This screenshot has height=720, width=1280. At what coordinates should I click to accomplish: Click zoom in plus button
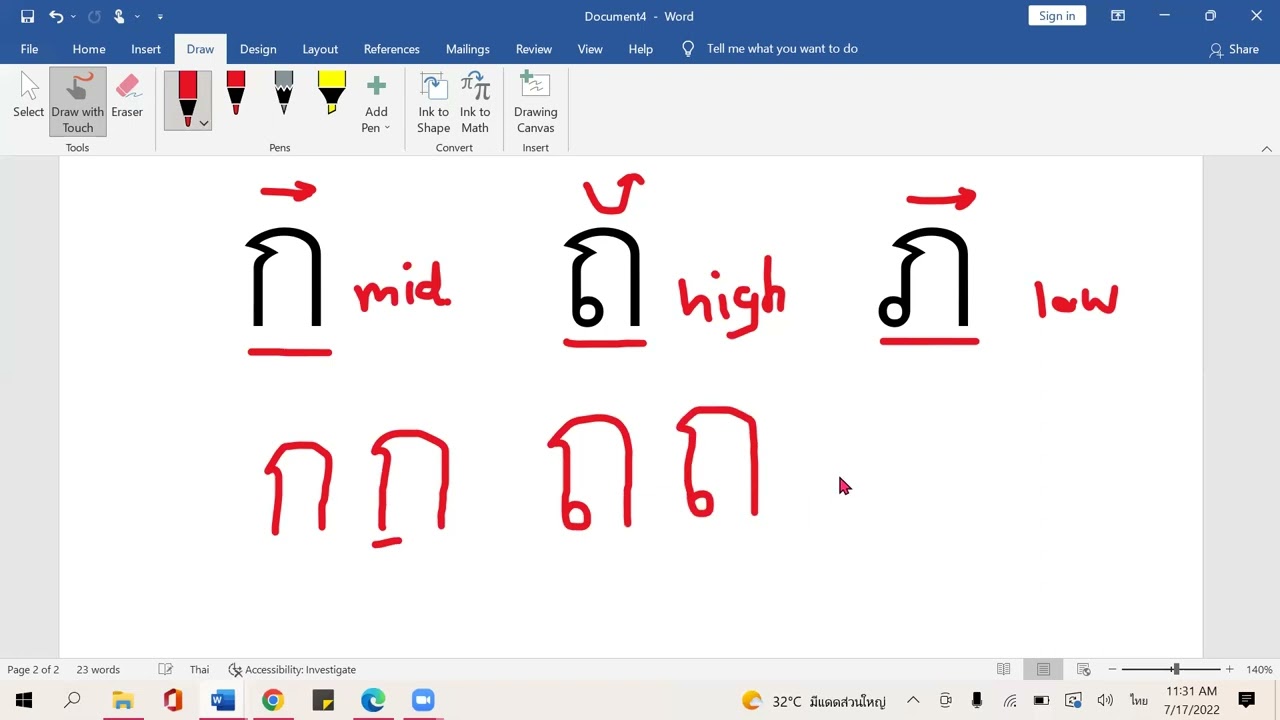(1229, 670)
